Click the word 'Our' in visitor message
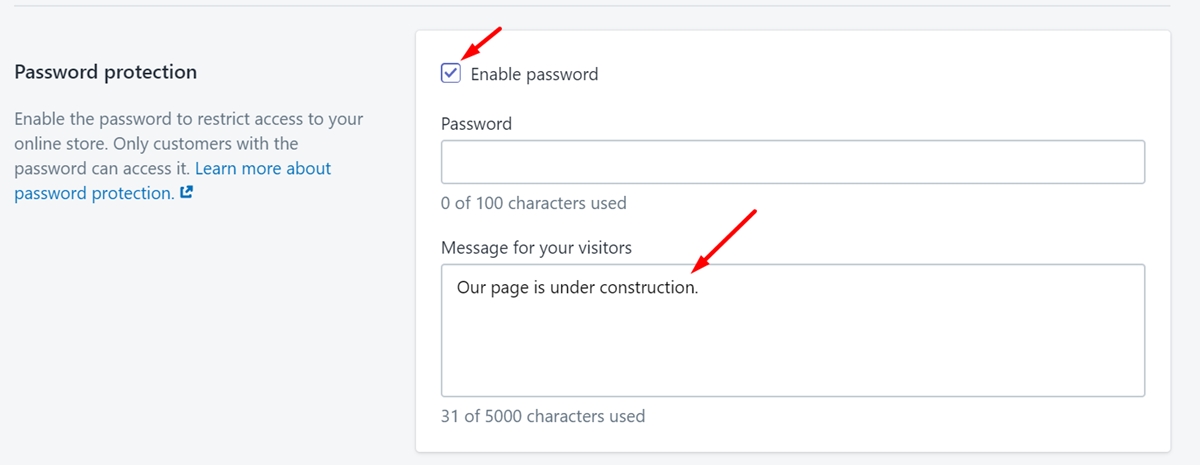The width and height of the screenshot is (1200, 465). coord(470,288)
